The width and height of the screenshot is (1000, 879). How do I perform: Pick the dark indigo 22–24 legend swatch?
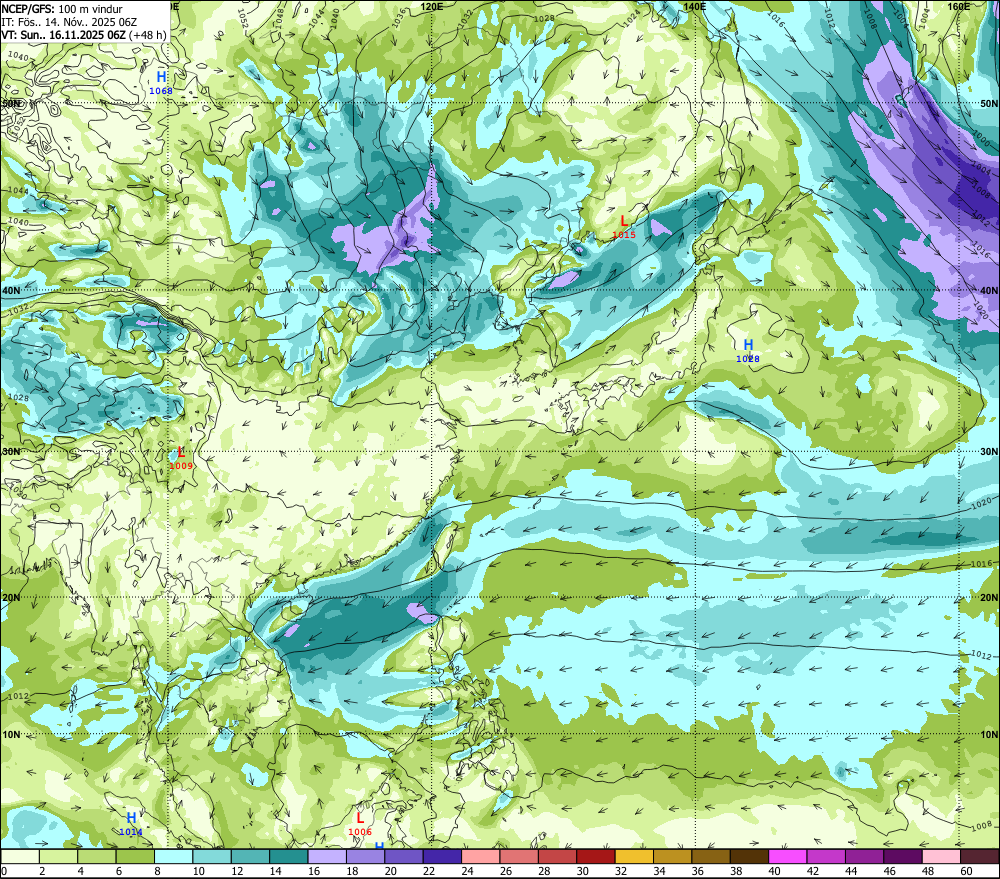442,856
